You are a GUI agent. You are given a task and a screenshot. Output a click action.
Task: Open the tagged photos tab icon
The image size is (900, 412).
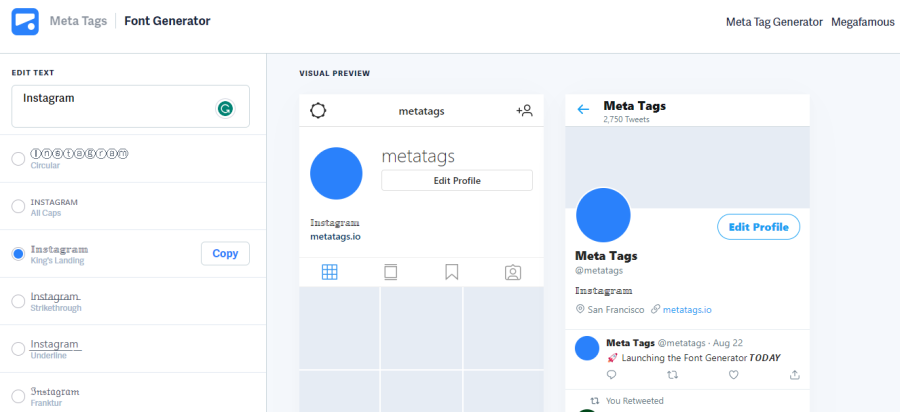pyautogui.click(x=513, y=272)
